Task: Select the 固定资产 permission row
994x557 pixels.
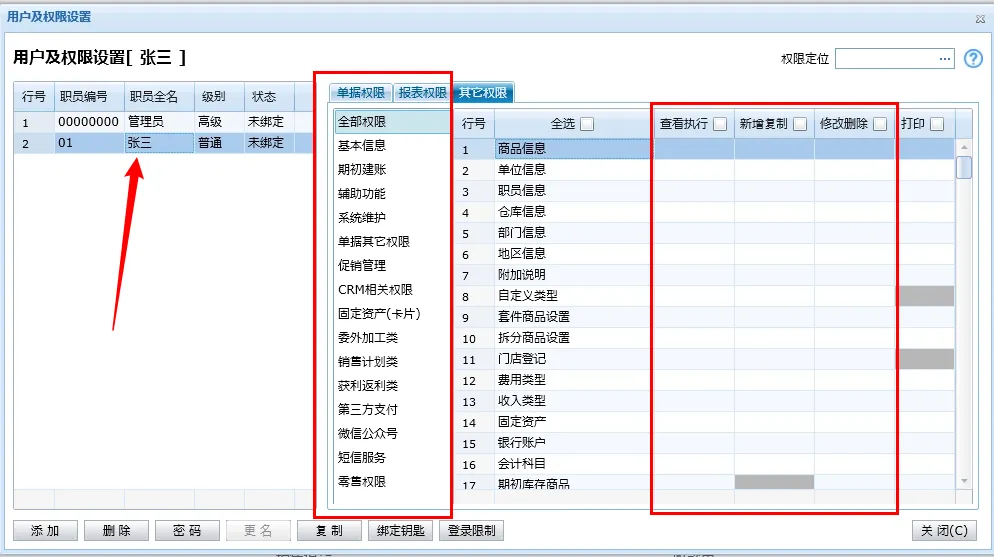Action: coord(704,422)
